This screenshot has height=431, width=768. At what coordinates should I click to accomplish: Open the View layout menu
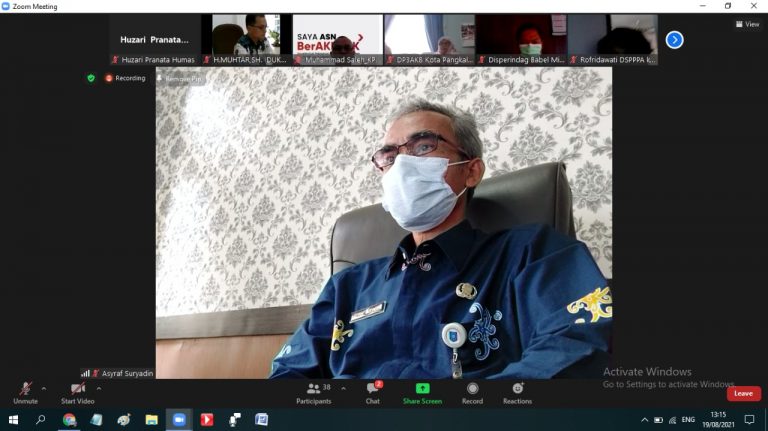pos(747,24)
